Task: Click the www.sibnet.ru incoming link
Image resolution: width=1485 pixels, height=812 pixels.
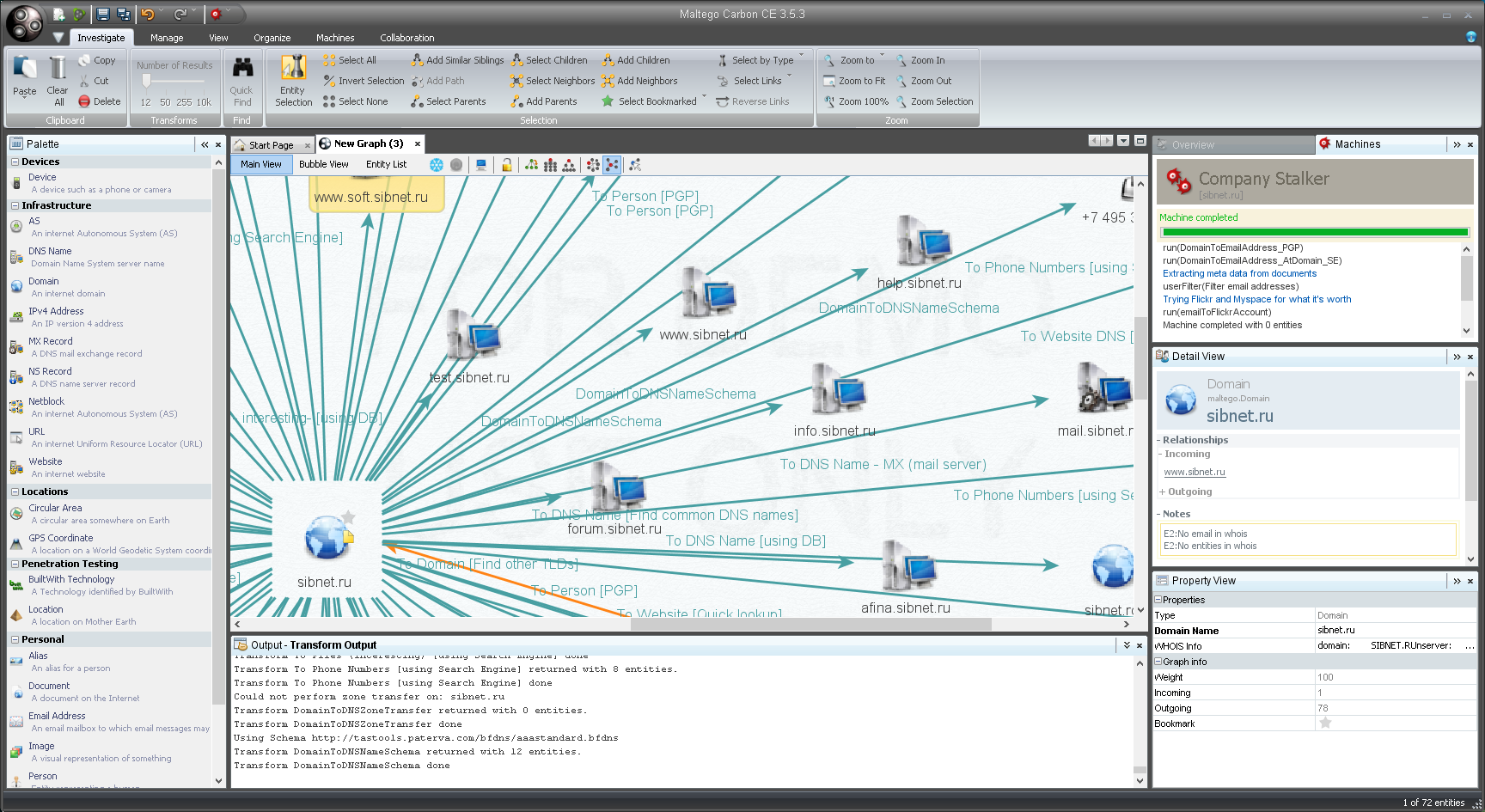Action: 1194,473
